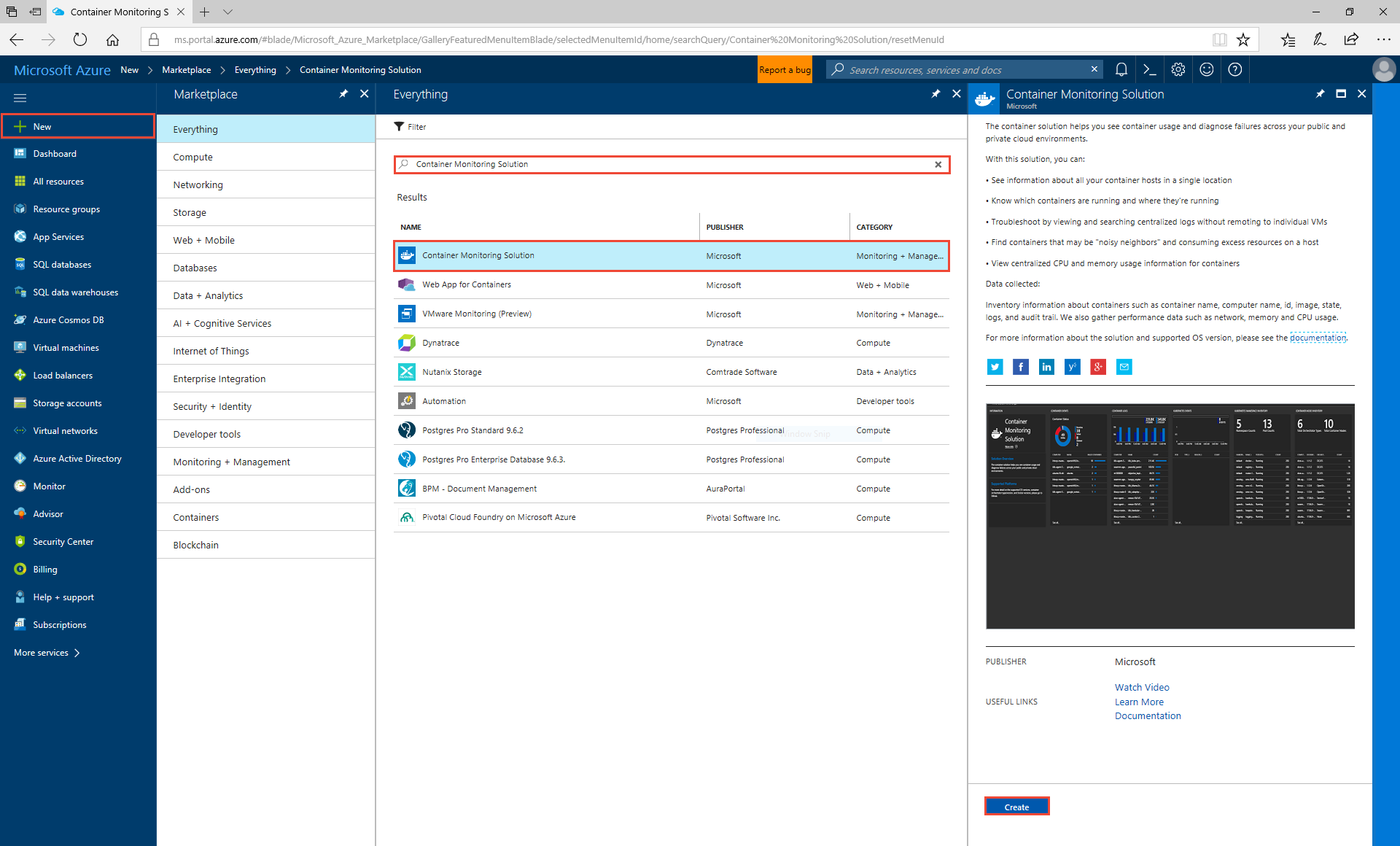Click the Container Monitoring Solution icon
The height and width of the screenshot is (846, 1400).
click(407, 255)
